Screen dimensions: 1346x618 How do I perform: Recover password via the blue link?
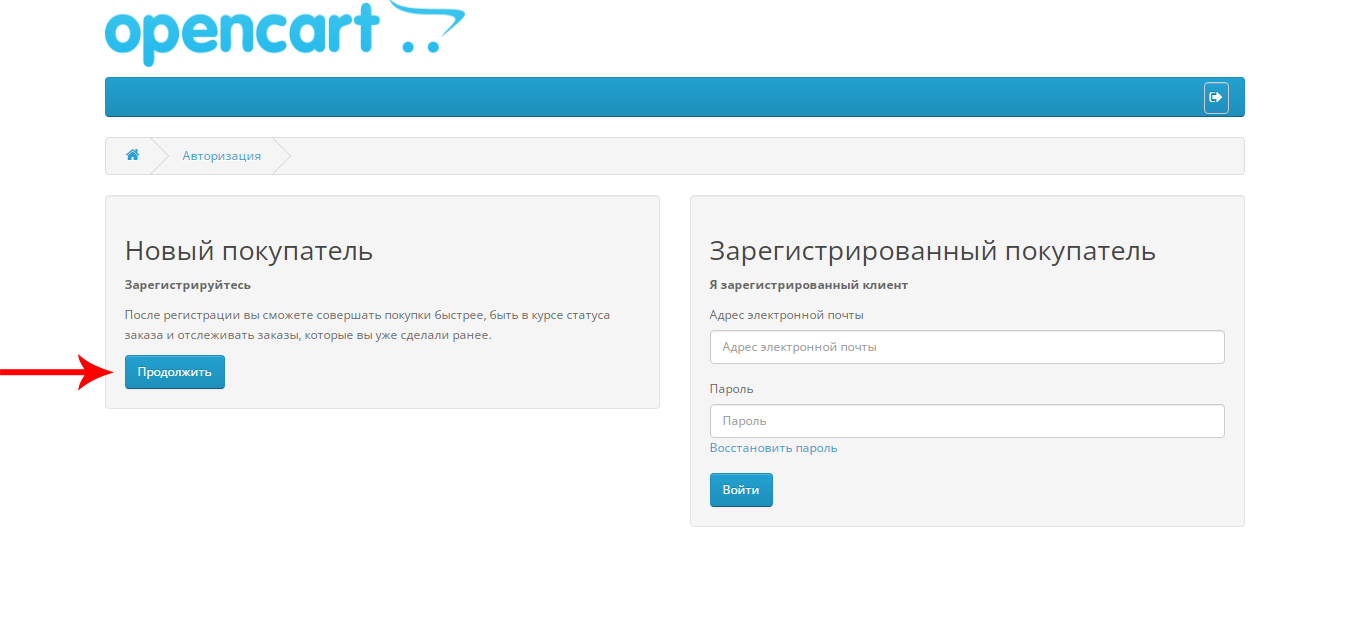coord(773,447)
